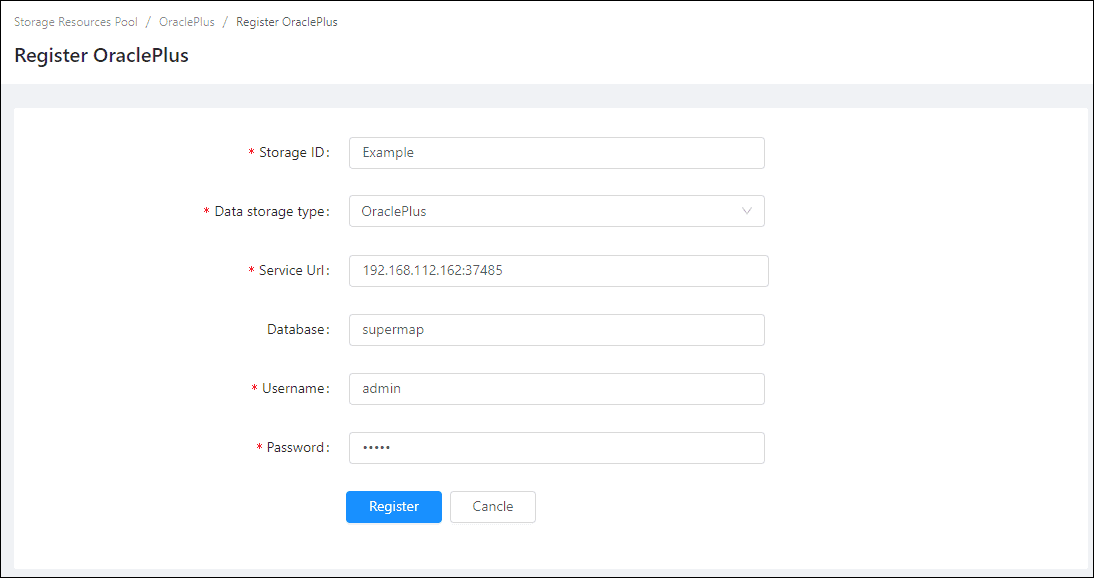
Task: Open the OraclePlus breadcrumb link
Action: (187, 22)
